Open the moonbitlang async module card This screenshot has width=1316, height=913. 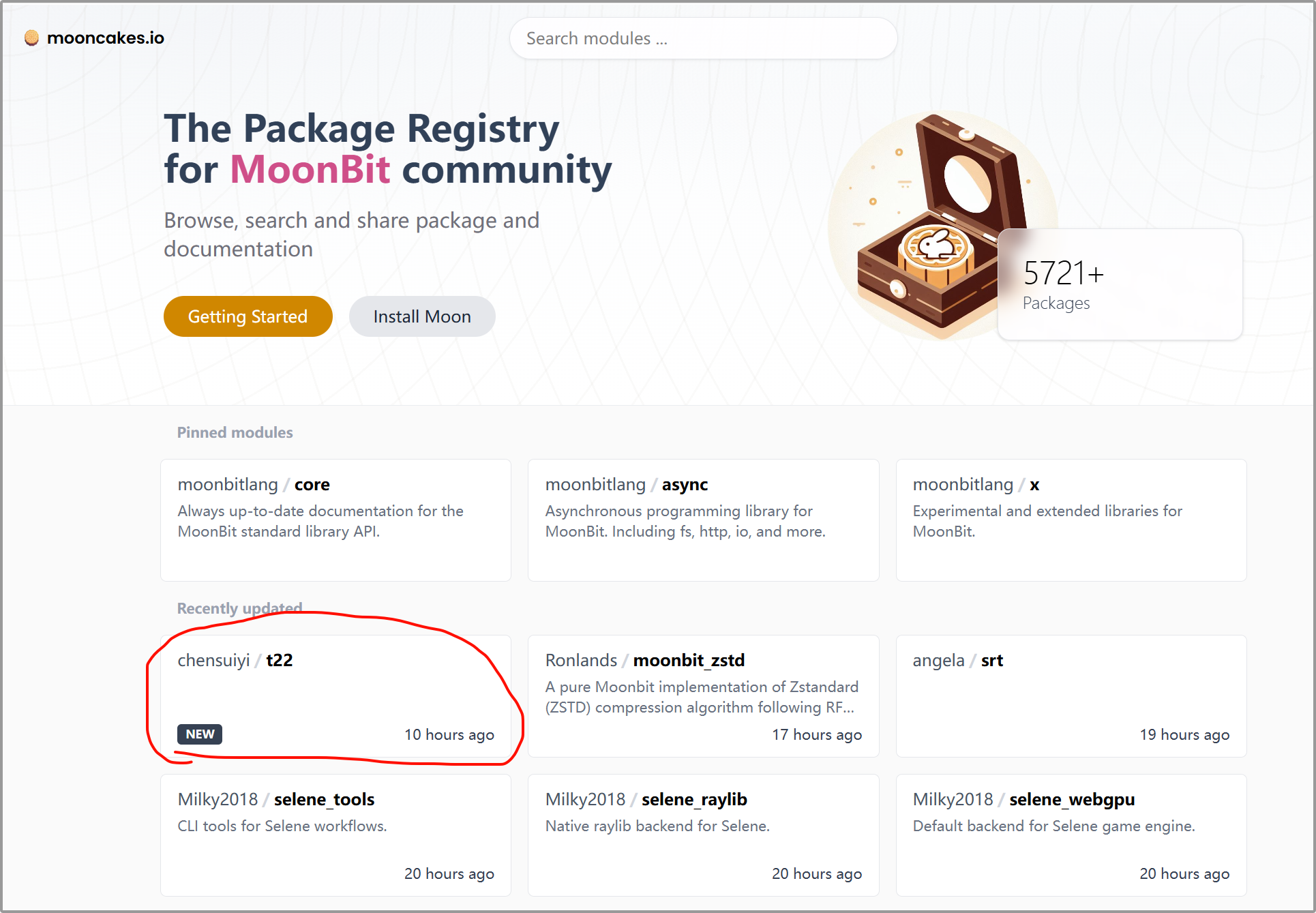point(704,520)
